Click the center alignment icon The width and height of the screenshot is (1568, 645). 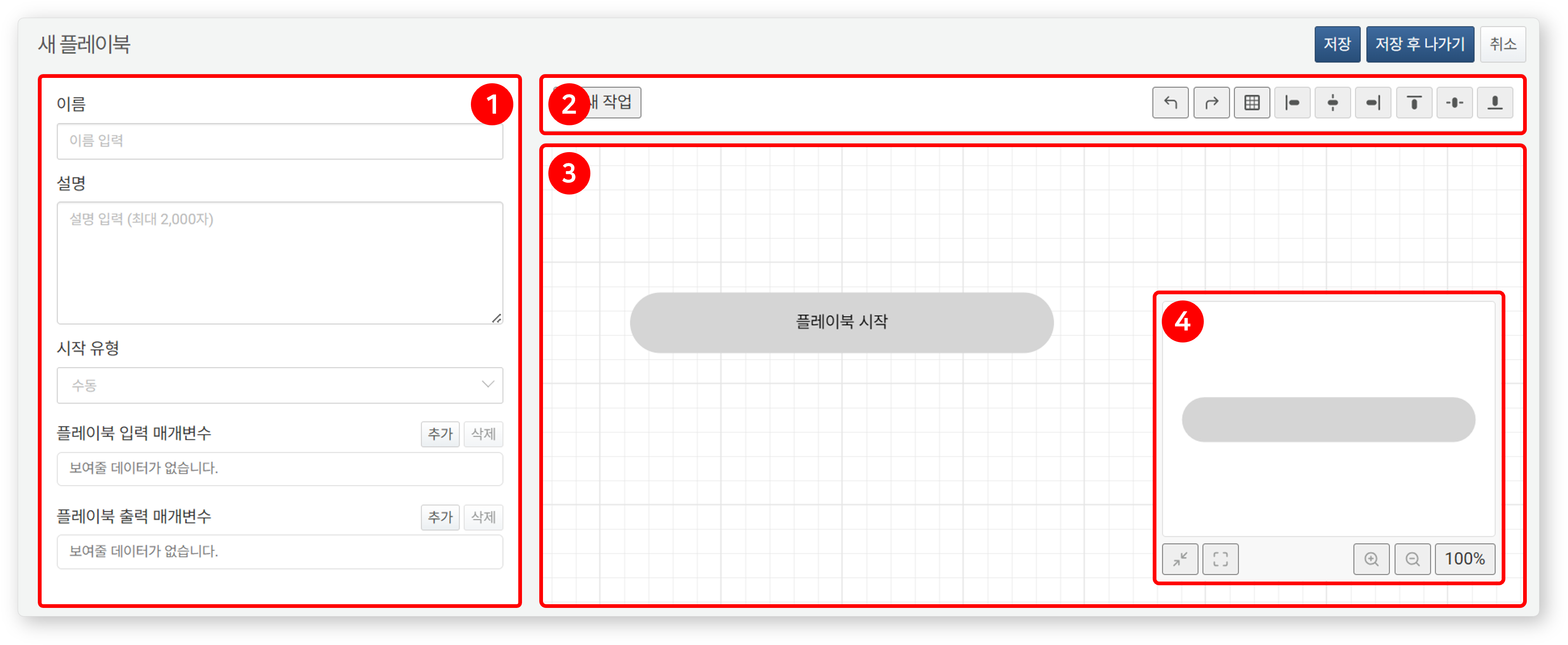click(1335, 102)
